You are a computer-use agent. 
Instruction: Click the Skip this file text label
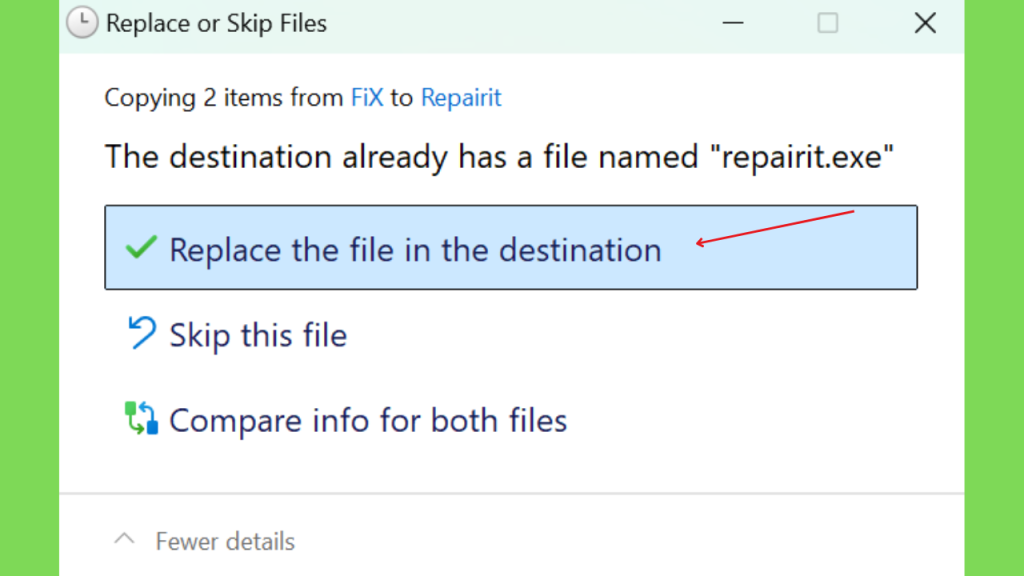click(258, 335)
